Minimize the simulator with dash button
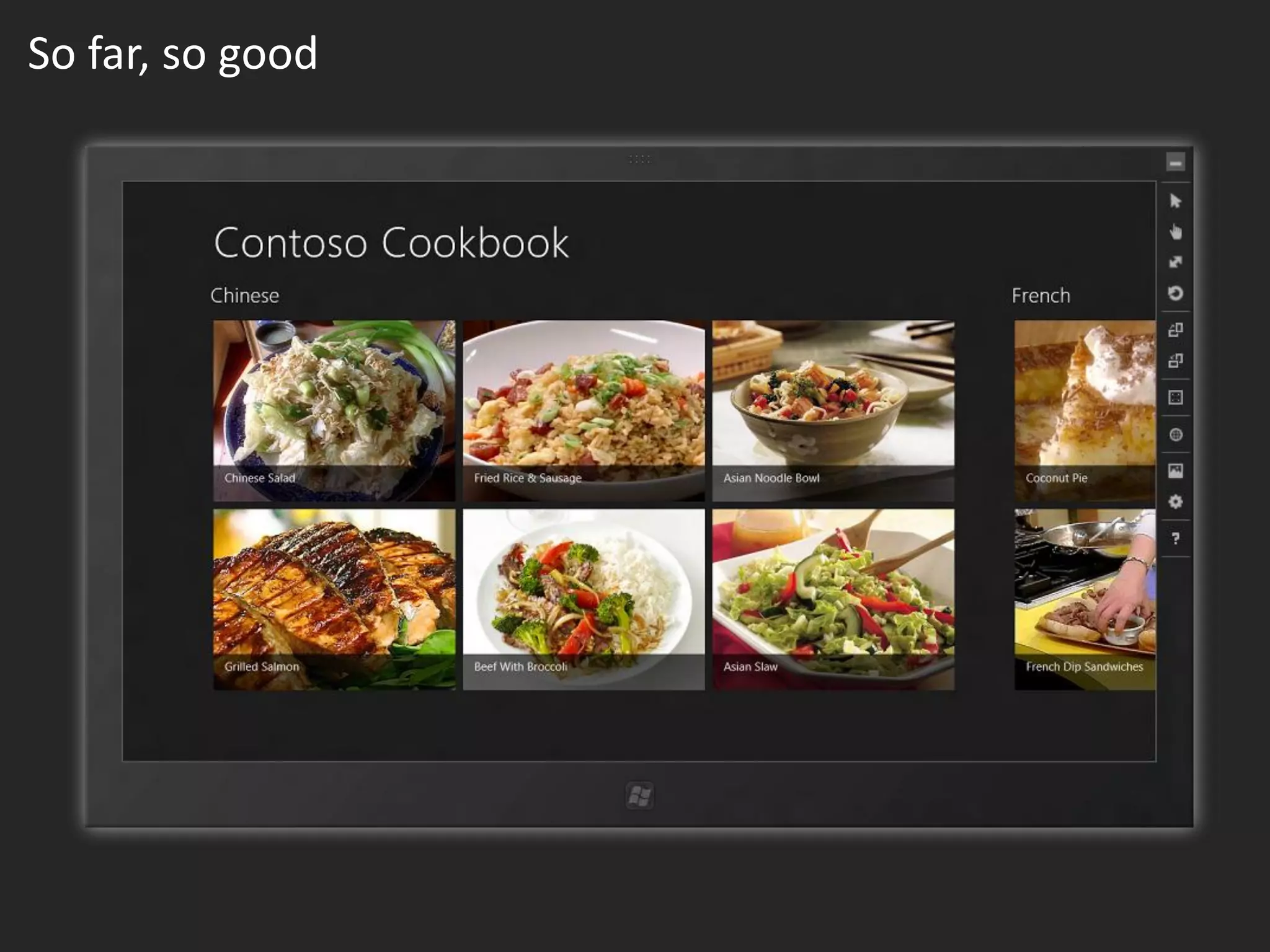This screenshot has height=952, width=1270. coord(1175,162)
